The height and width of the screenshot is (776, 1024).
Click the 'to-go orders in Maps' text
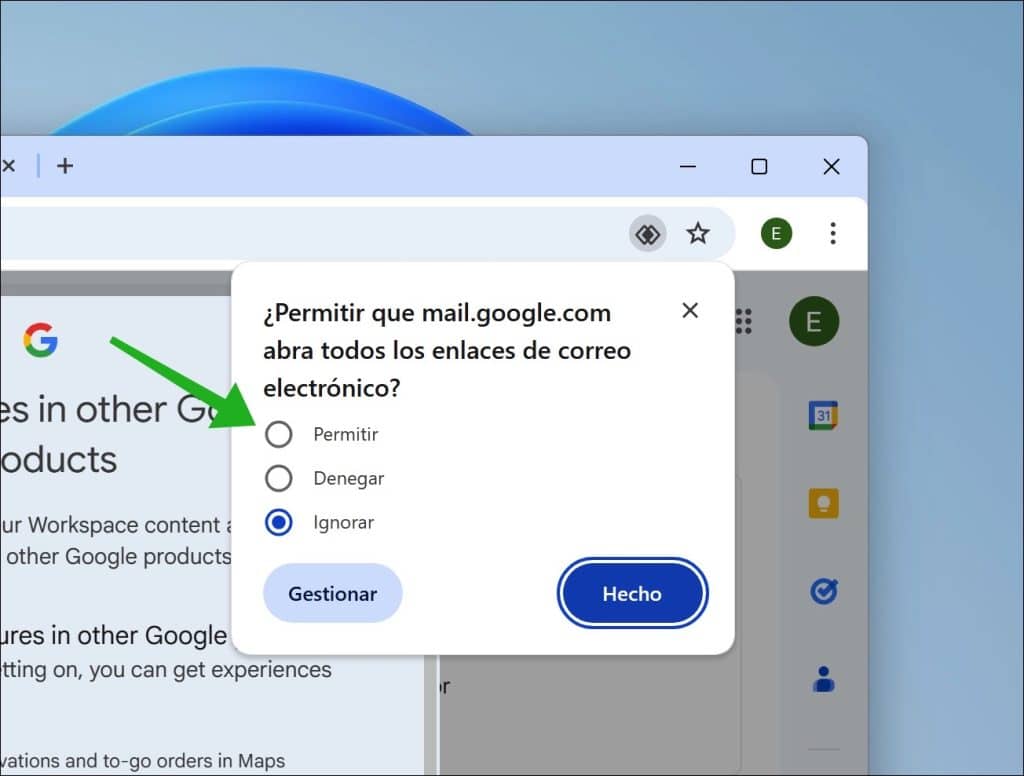(193, 761)
